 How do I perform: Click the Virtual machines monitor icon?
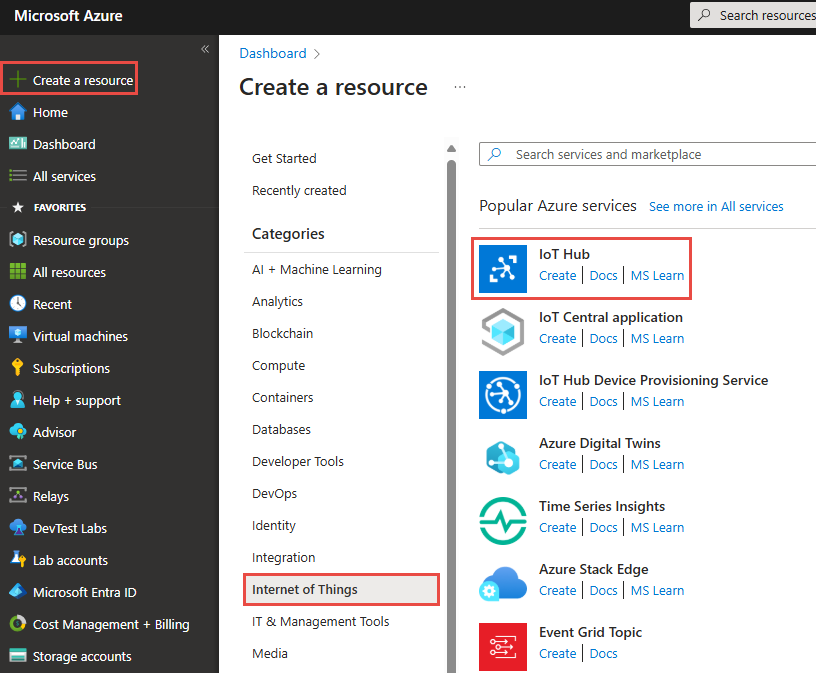(18, 335)
